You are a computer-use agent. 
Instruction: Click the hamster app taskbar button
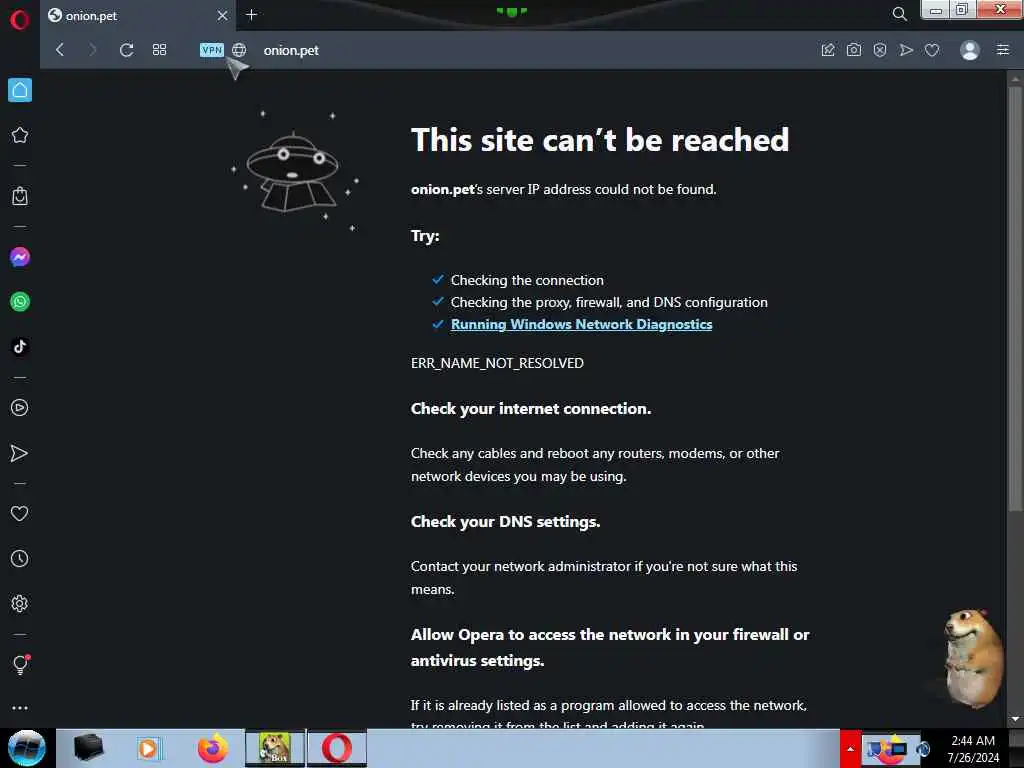click(x=275, y=748)
